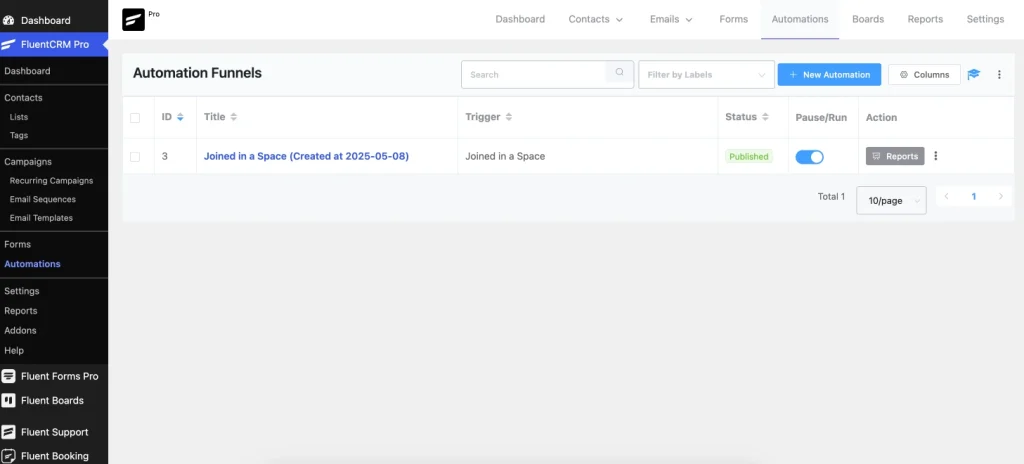This screenshot has height=464, width=1024.
Task: Open row 3 three-dot actions menu
Action: coord(936,156)
